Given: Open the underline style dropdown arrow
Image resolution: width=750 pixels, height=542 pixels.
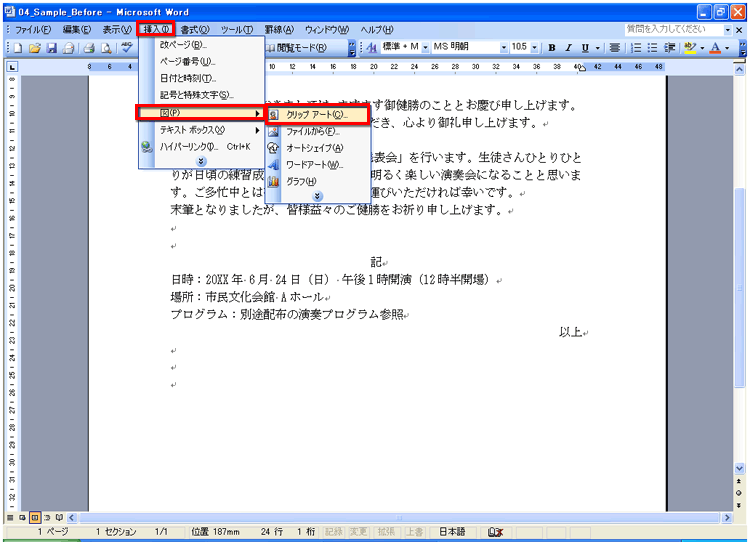Looking at the screenshot, I should 597,47.
